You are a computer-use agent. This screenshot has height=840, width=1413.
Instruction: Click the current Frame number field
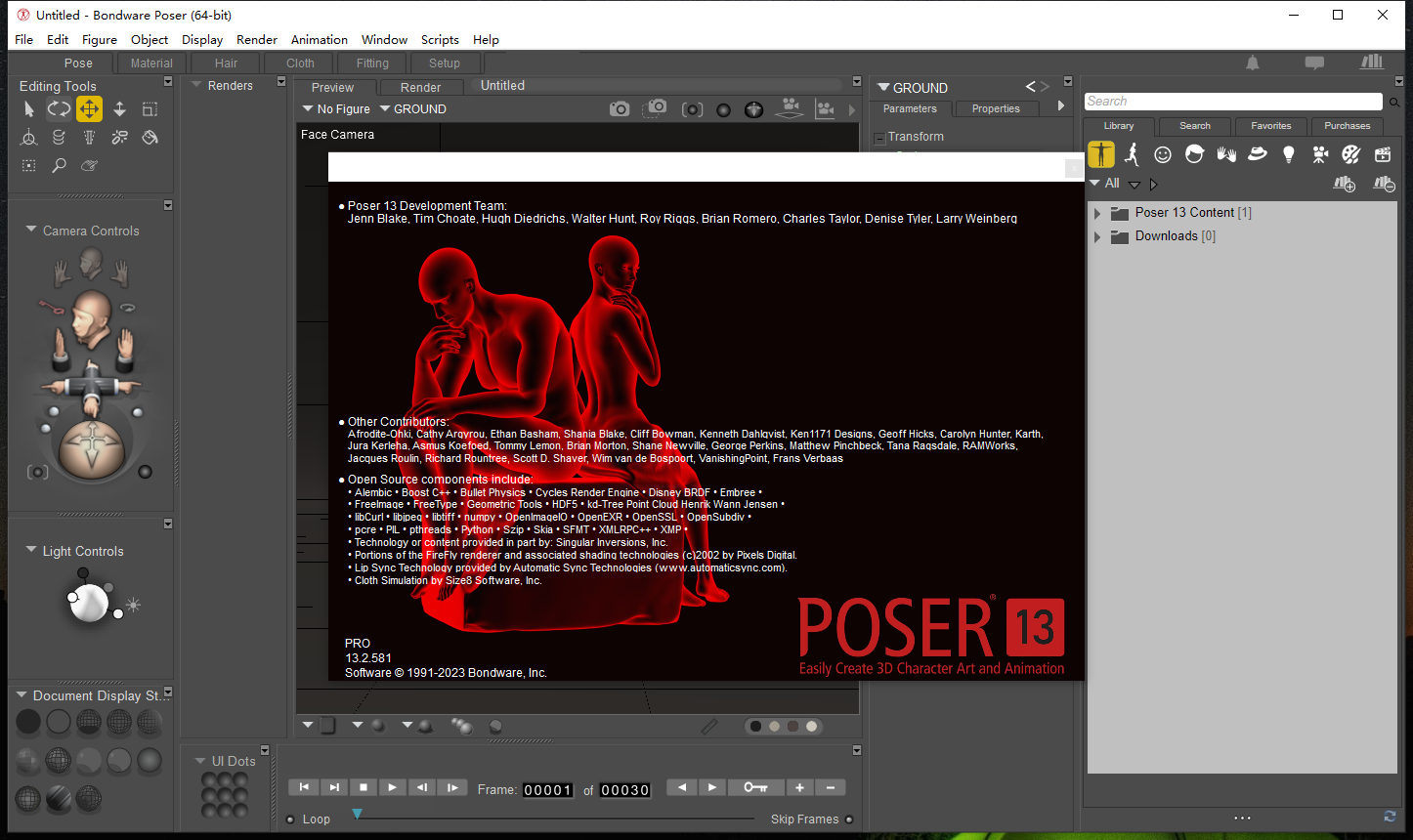tap(547, 789)
